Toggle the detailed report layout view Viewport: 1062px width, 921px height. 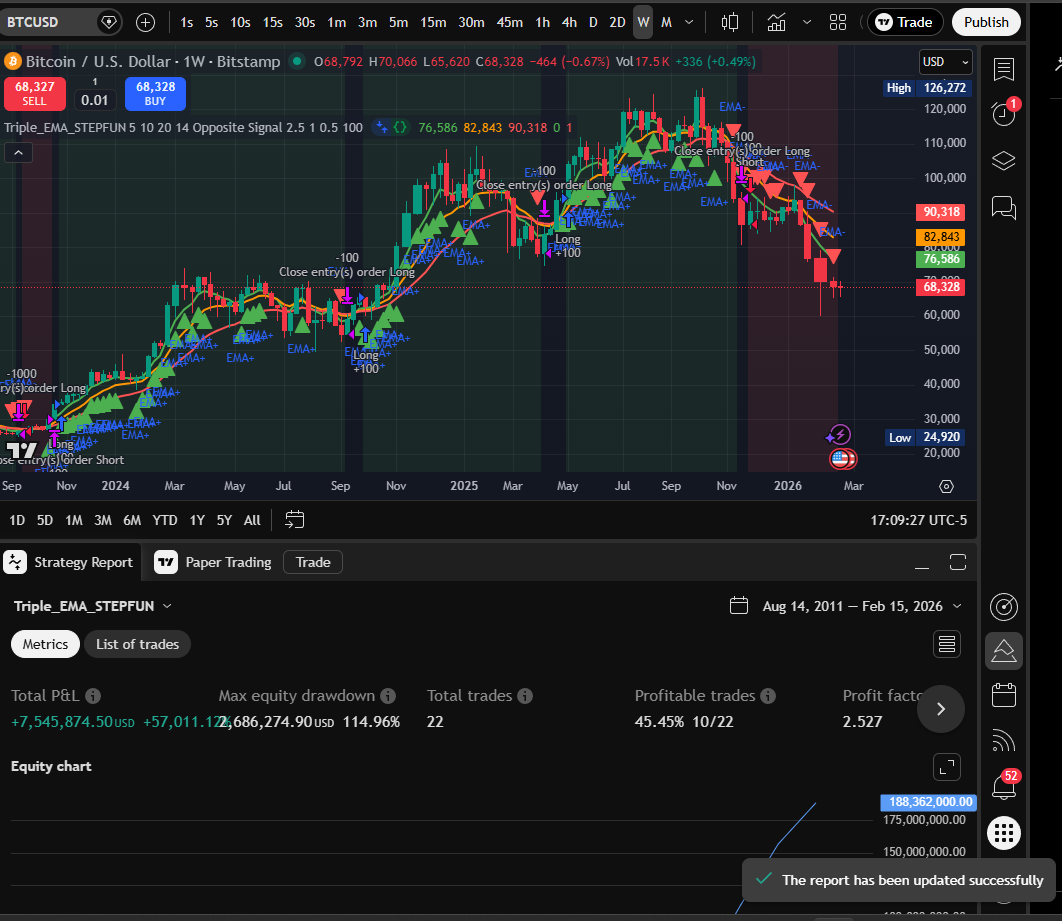tap(947, 643)
